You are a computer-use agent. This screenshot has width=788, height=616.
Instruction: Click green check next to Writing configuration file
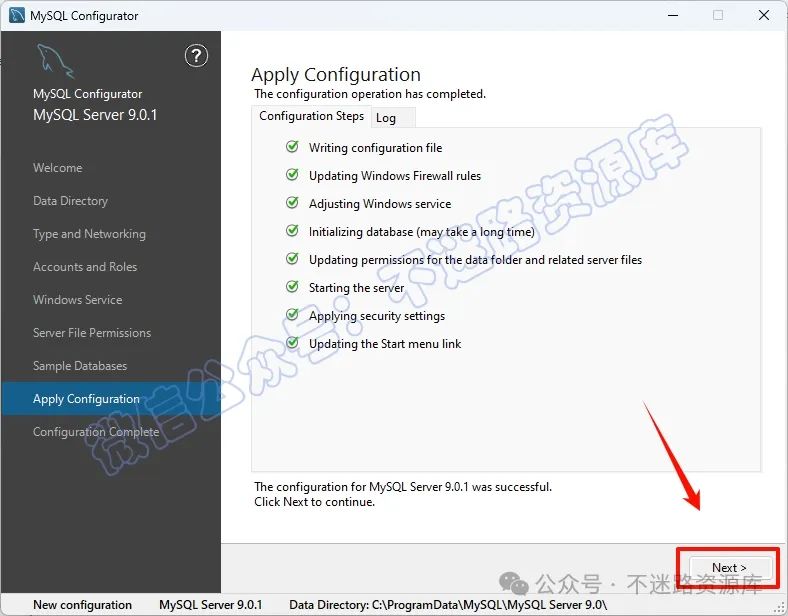(292, 147)
